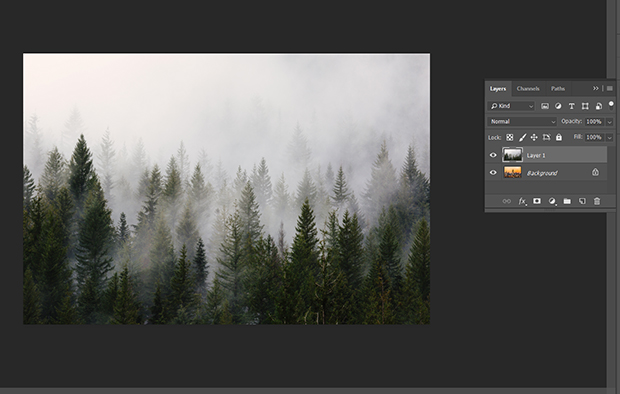Image resolution: width=620 pixels, height=394 pixels.
Task: Hide Layer 1 visibility eye
Action: [493, 155]
